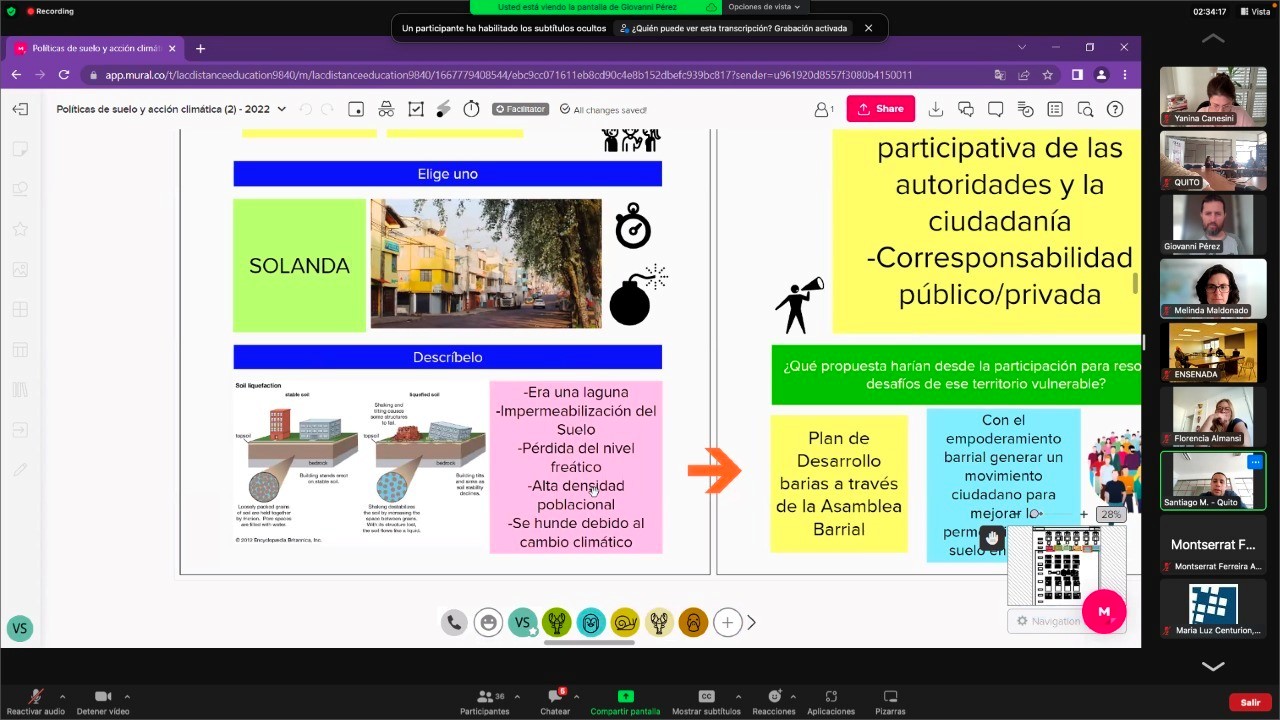Screen dimensions: 1280x720
Task: Open the content library icon in Mural sidebar
Action: tap(20, 390)
